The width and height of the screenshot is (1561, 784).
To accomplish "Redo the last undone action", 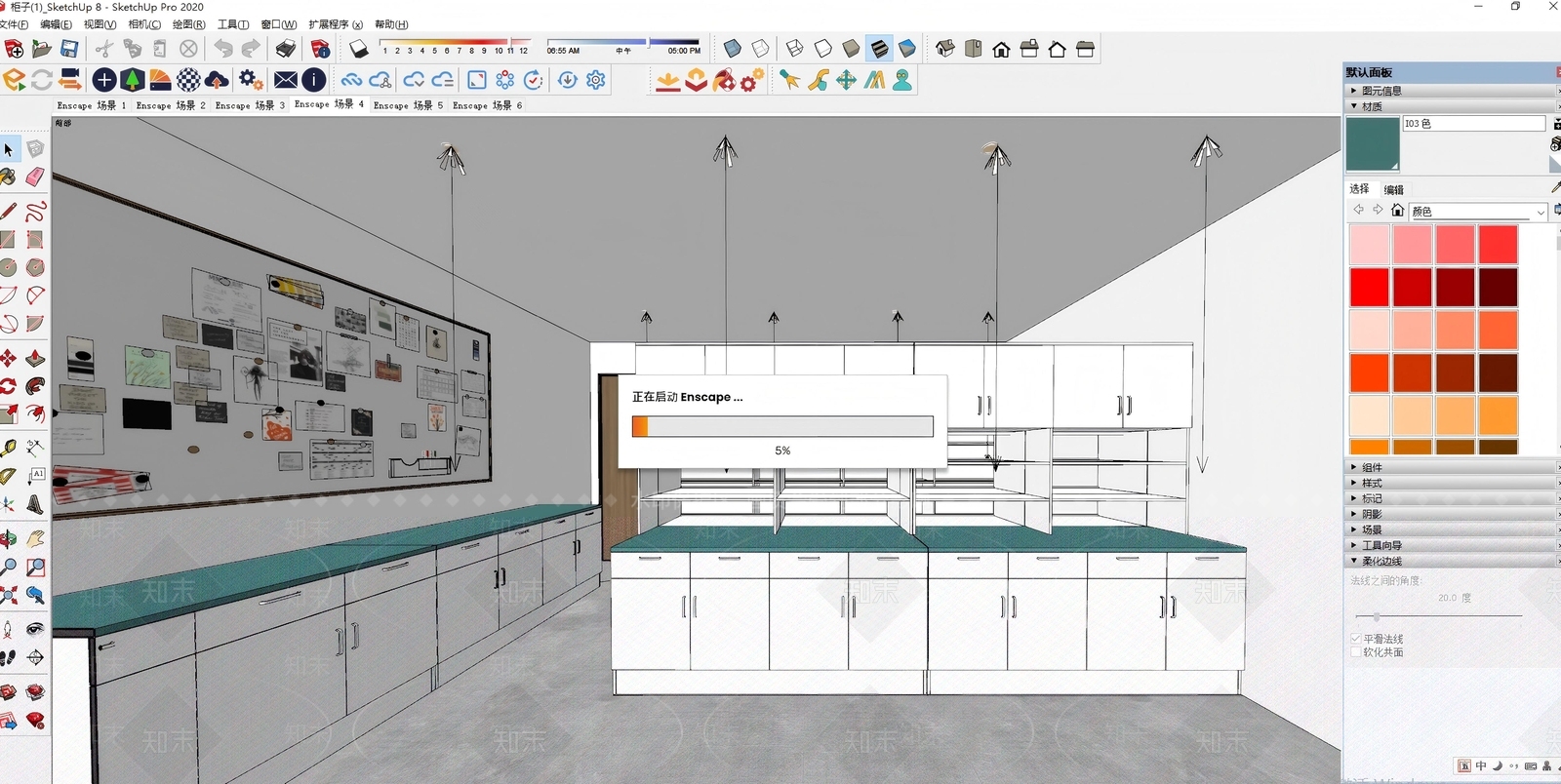I will pos(251,49).
